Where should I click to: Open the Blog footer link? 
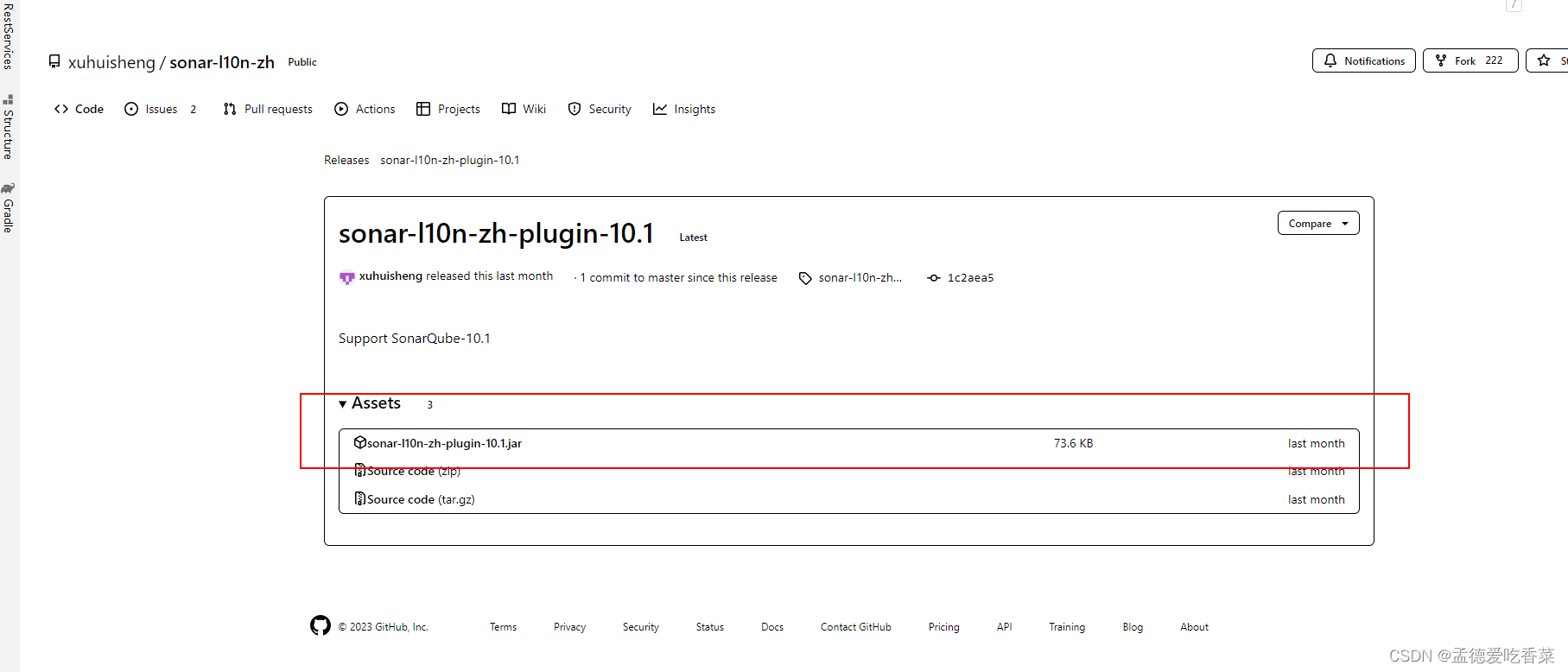[1133, 627]
